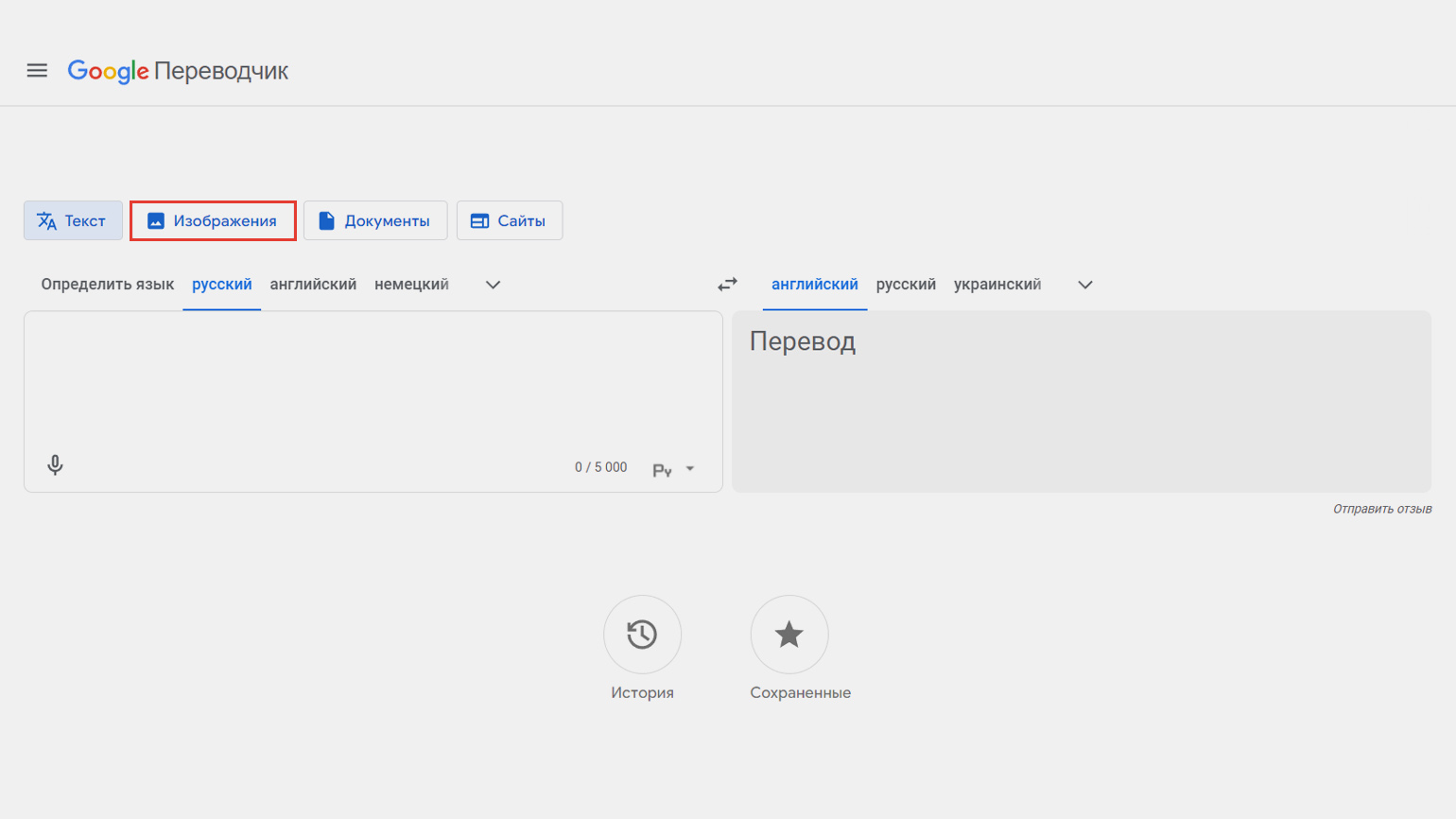Select украинский as target language

tap(997, 285)
